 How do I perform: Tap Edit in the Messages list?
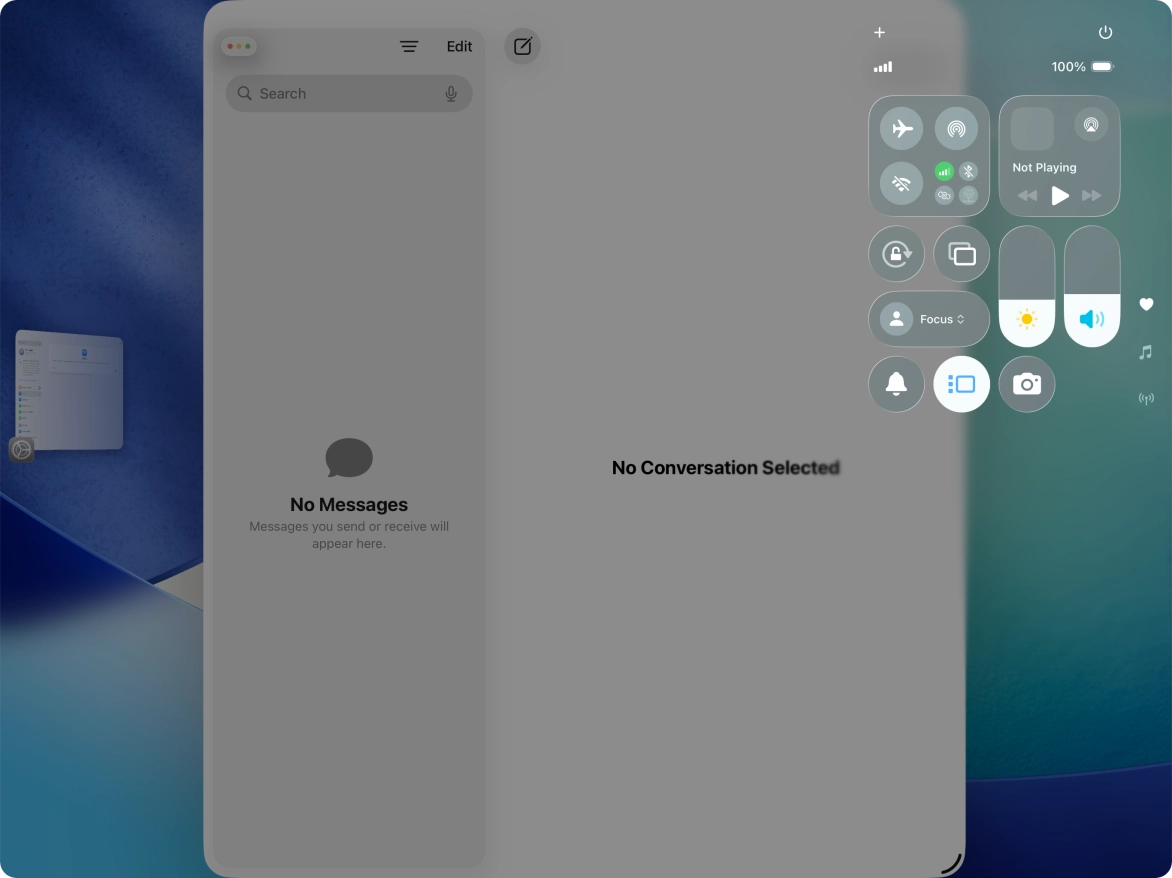[459, 45]
